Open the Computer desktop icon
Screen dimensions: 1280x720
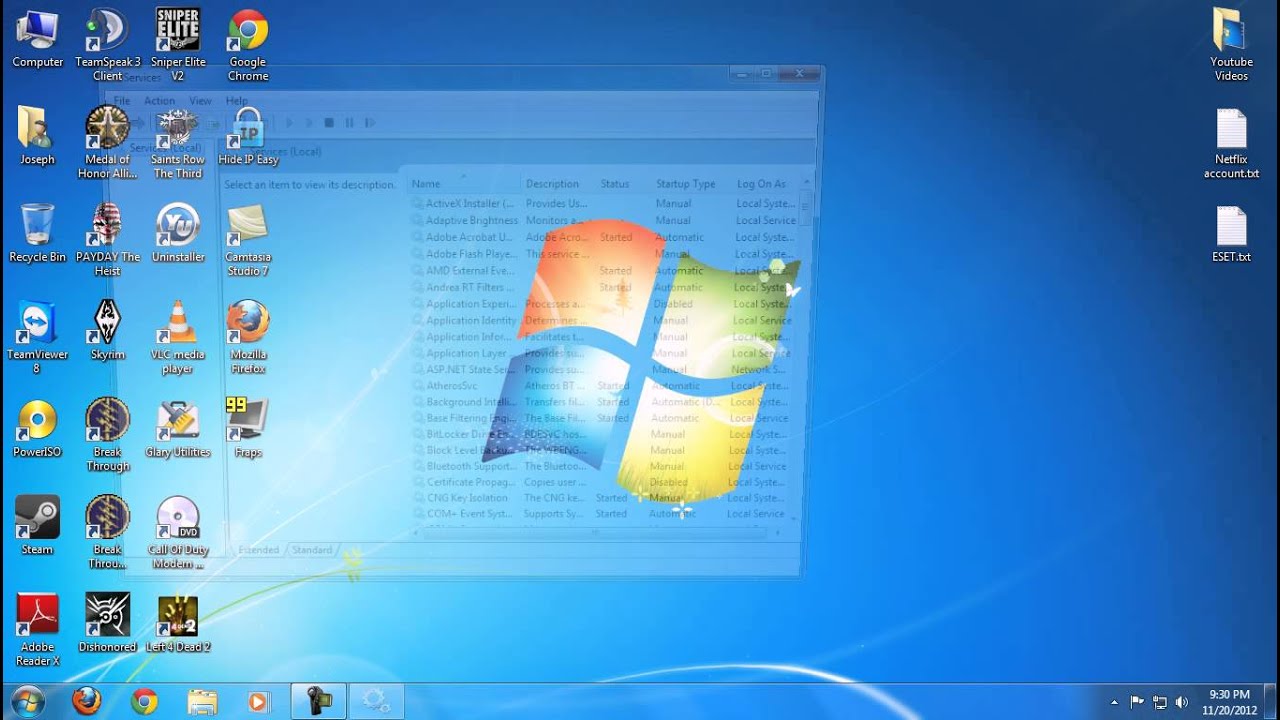(x=37, y=40)
